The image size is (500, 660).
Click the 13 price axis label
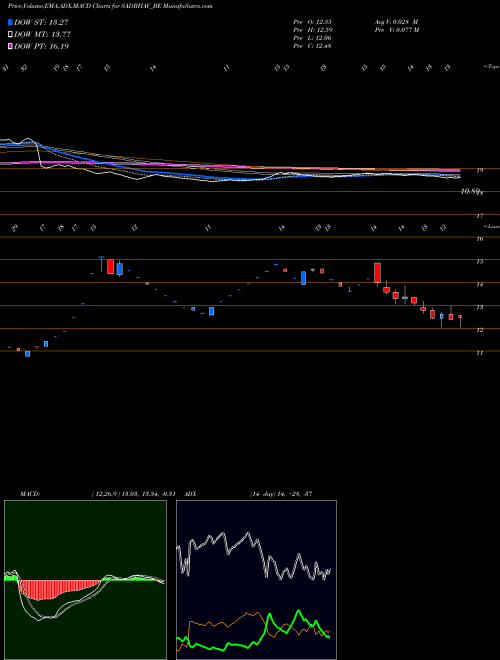[x=479, y=307]
